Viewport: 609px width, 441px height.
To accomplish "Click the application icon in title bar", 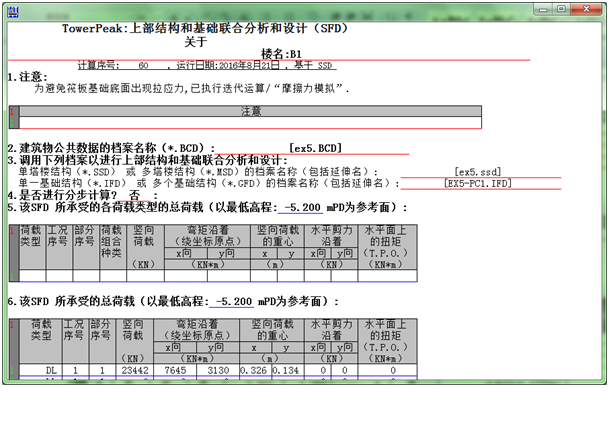I will point(12,12).
